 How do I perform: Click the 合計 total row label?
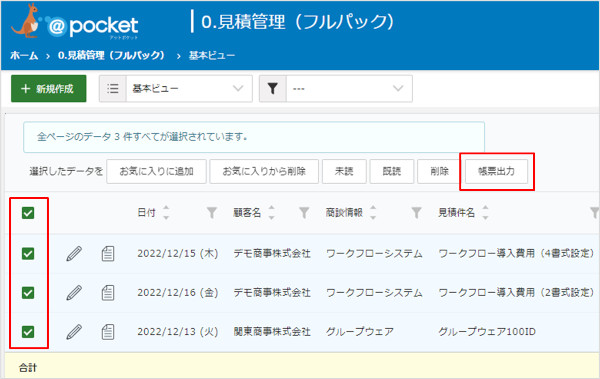(x=28, y=368)
